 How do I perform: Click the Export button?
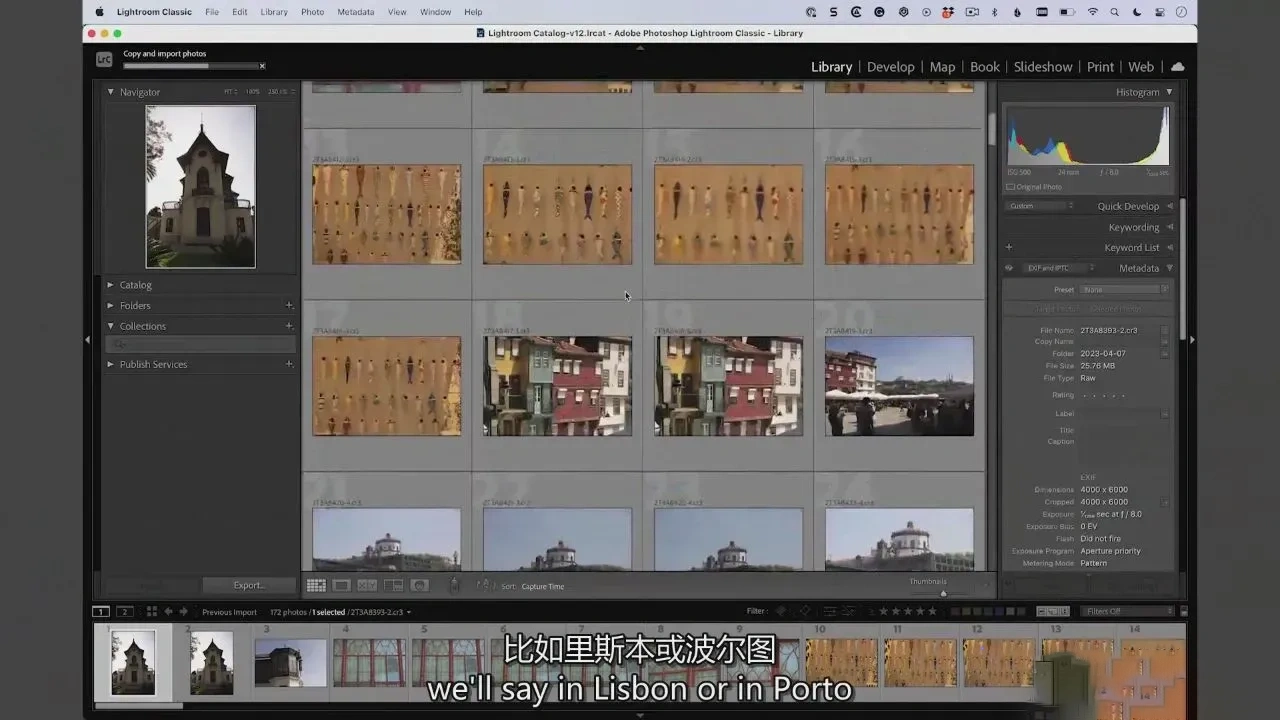tap(249, 585)
